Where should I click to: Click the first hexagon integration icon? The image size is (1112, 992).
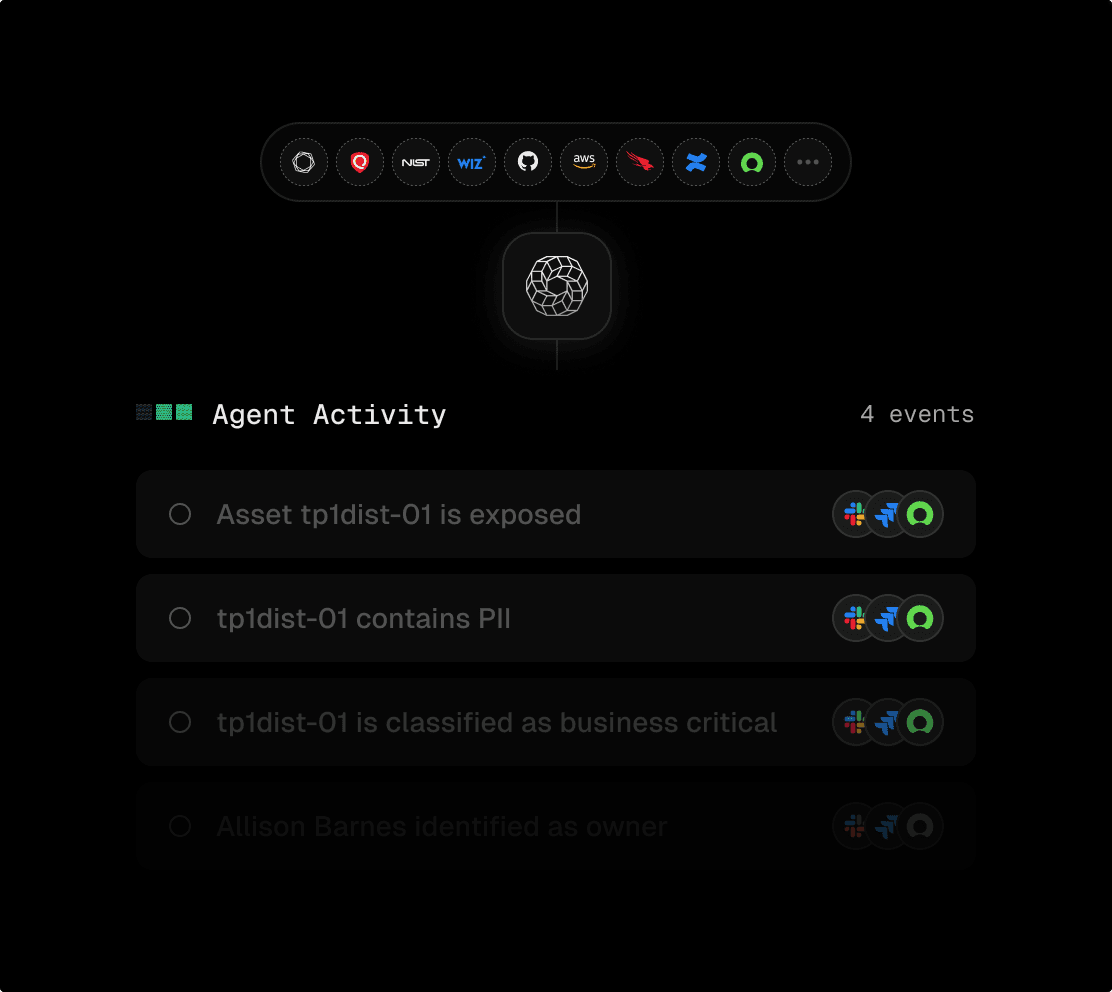coord(304,162)
